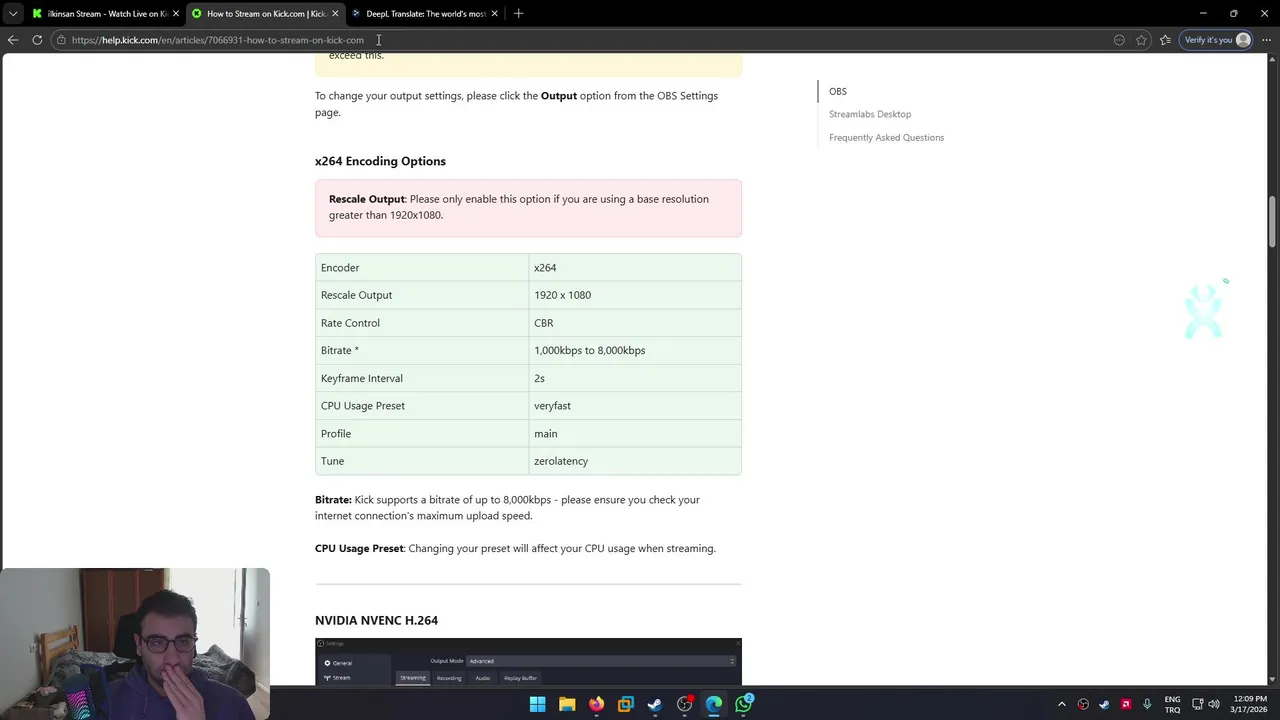Reload the Kick help page
This screenshot has height=720, width=1280.
point(37,40)
